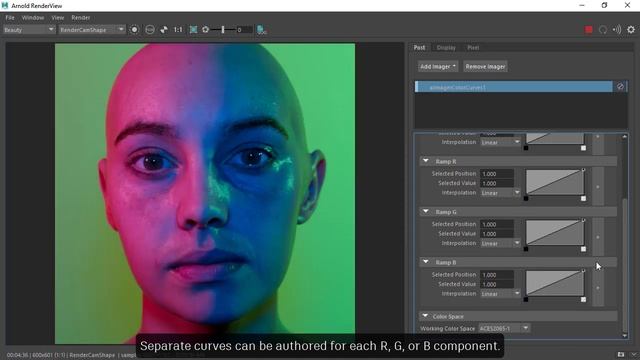Collapse the Ramp G section

pos(426,211)
